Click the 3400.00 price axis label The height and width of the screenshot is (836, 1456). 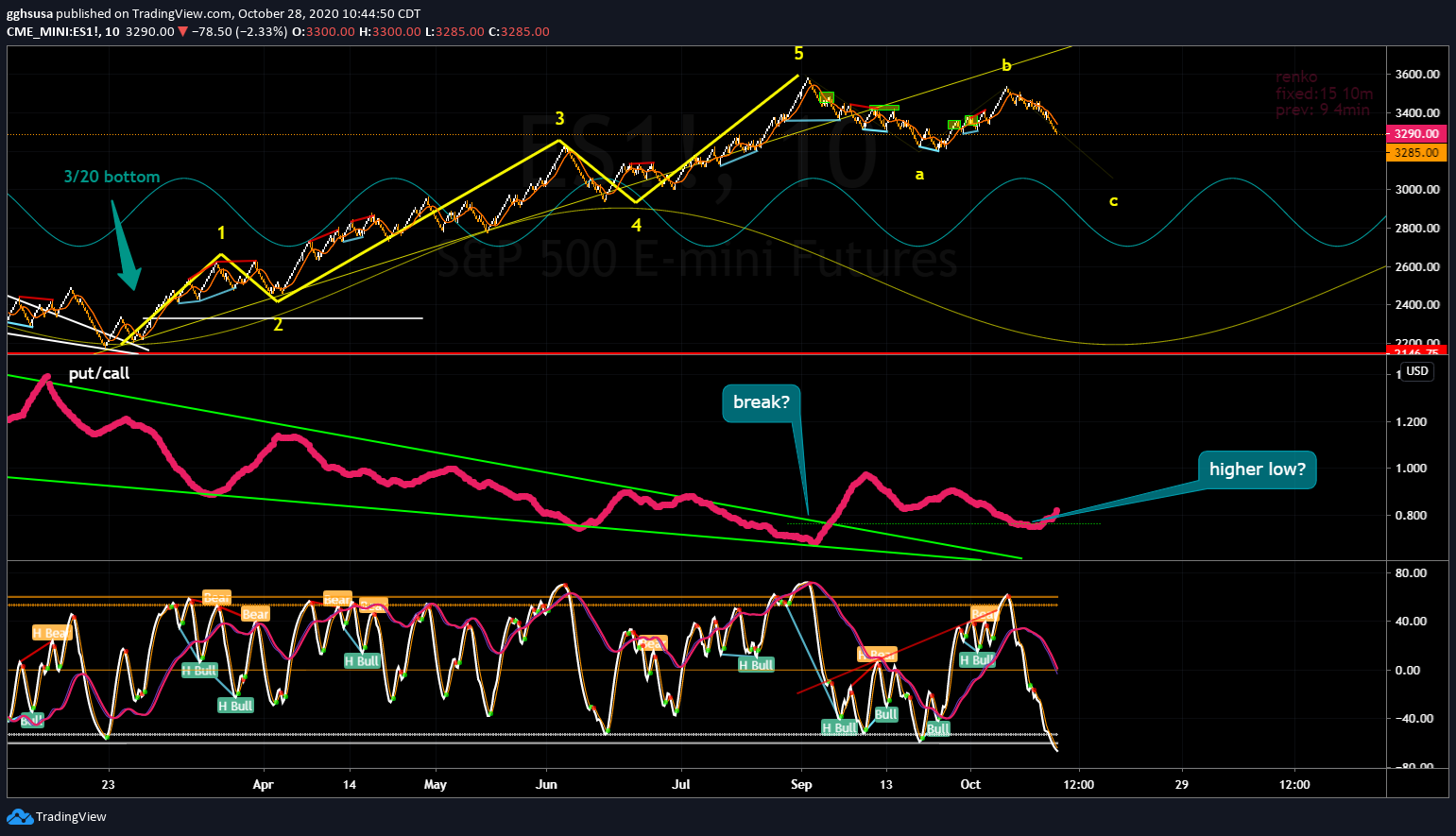coord(1417,113)
